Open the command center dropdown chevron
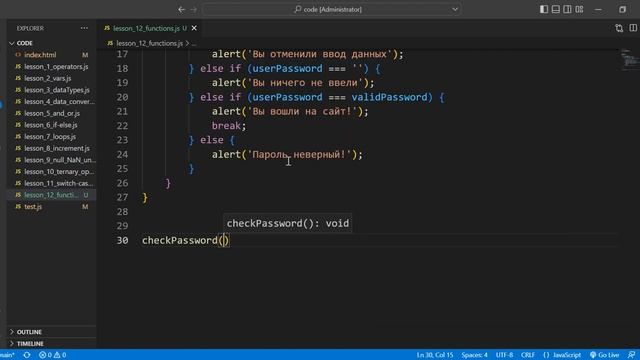Image resolution: width=640 pixels, height=360 pixels. pos(455,9)
